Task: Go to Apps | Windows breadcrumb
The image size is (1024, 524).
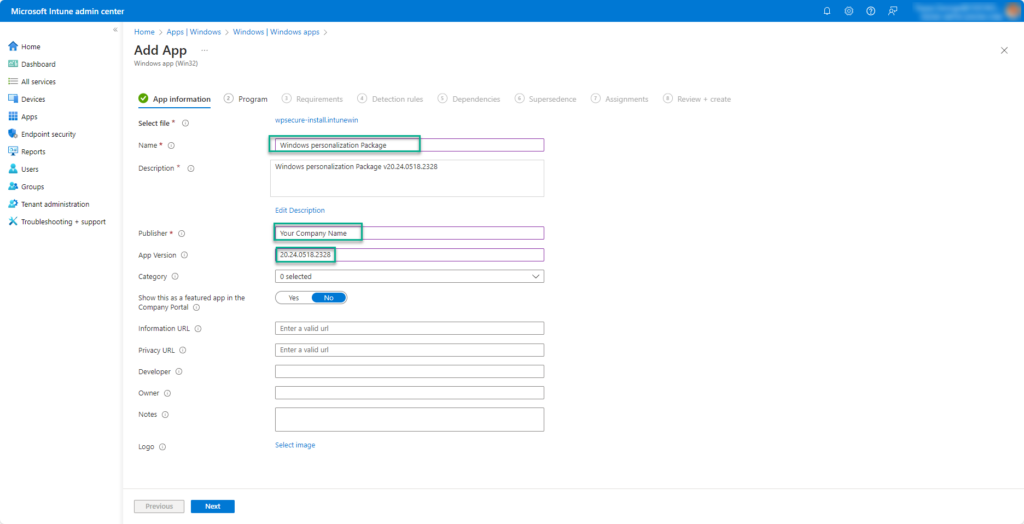Action: pyautogui.click(x=194, y=31)
